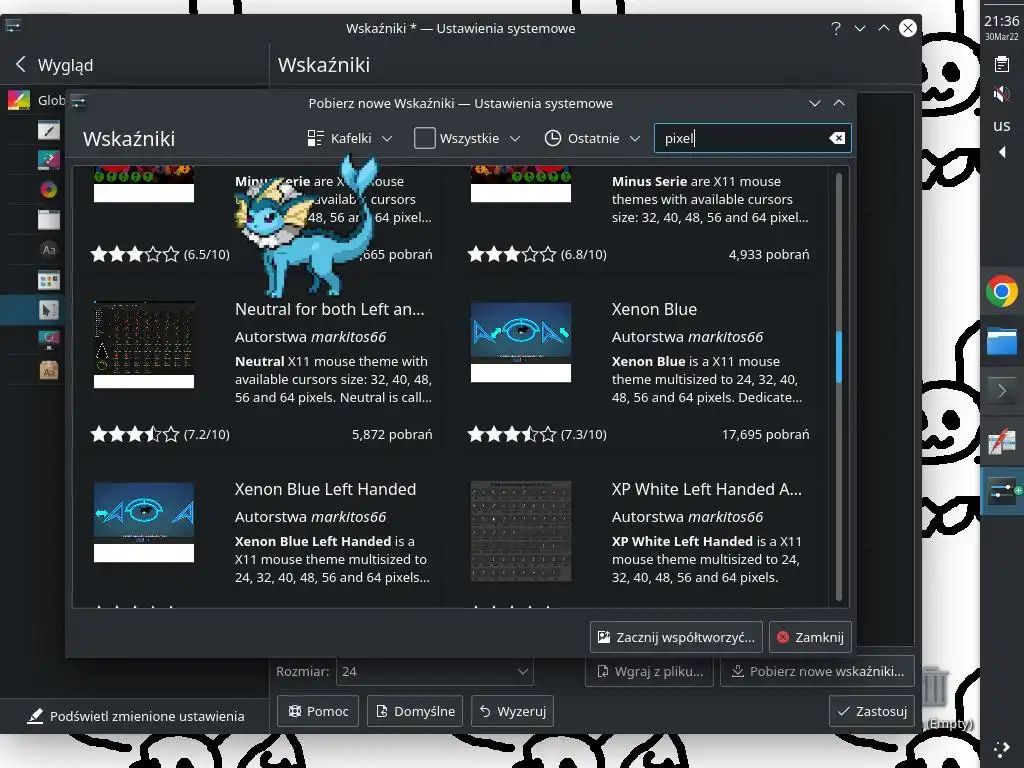Open the Dolphin file manager from panel
The image size is (1024, 768).
pos(1002,340)
